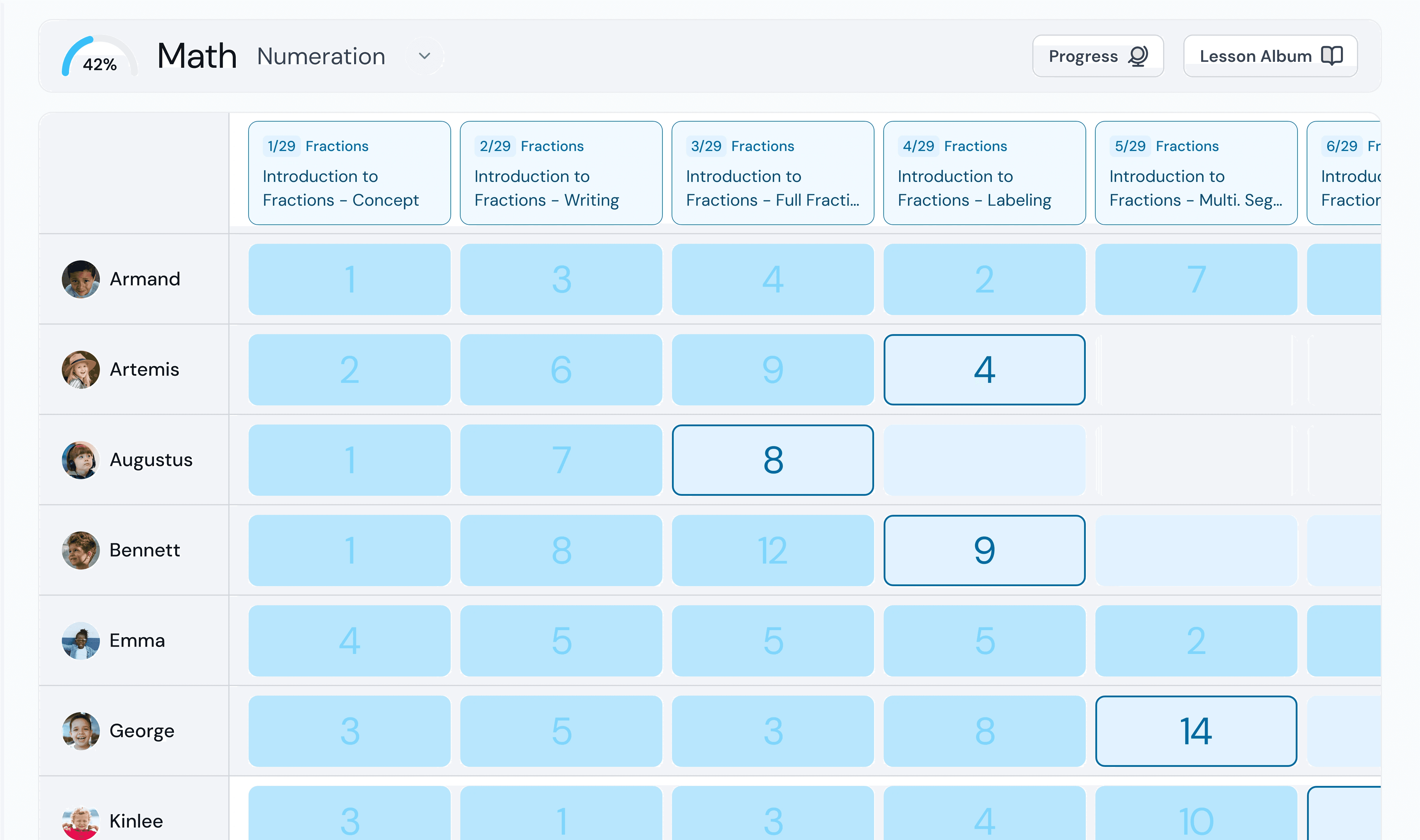The image size is (1420, 840).
Task: Select the 1/29 Fractions – Concept lesson header
Action: point(349,173)
